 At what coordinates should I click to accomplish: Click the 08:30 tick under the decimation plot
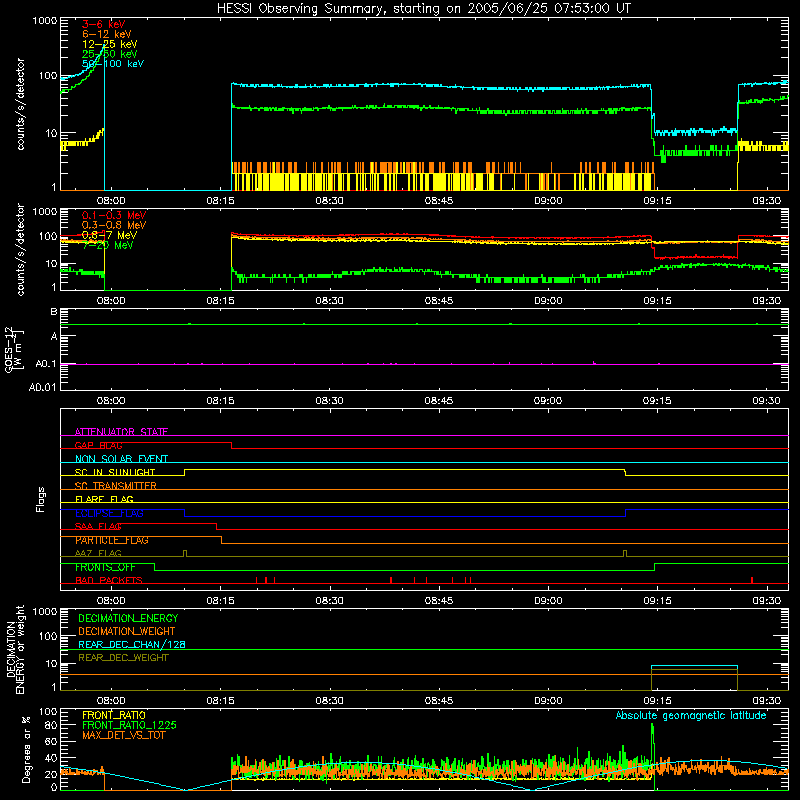(x=330, y=701)
